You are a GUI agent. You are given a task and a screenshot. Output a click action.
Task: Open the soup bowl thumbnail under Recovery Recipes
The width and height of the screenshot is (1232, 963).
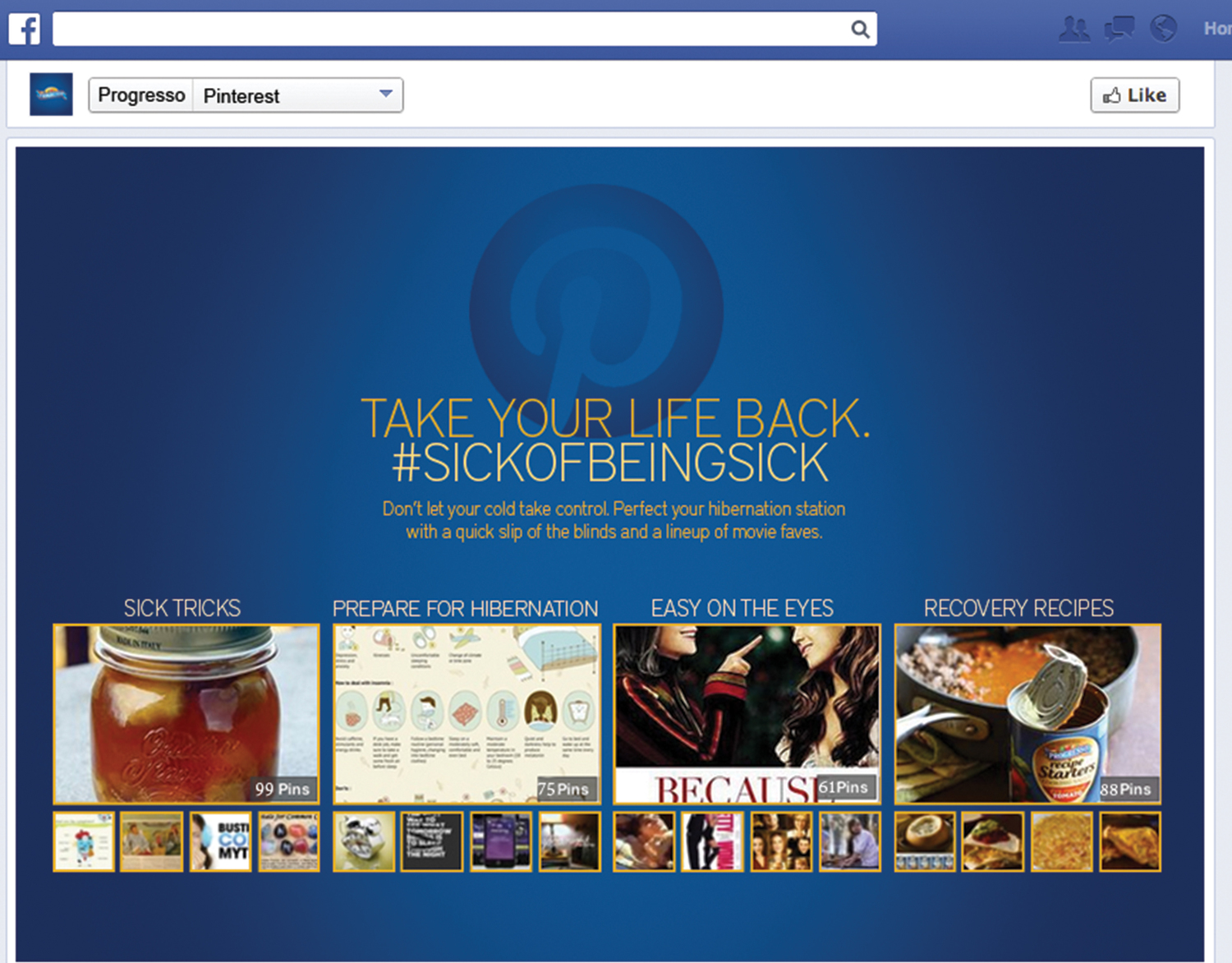[x=925, y=842]
